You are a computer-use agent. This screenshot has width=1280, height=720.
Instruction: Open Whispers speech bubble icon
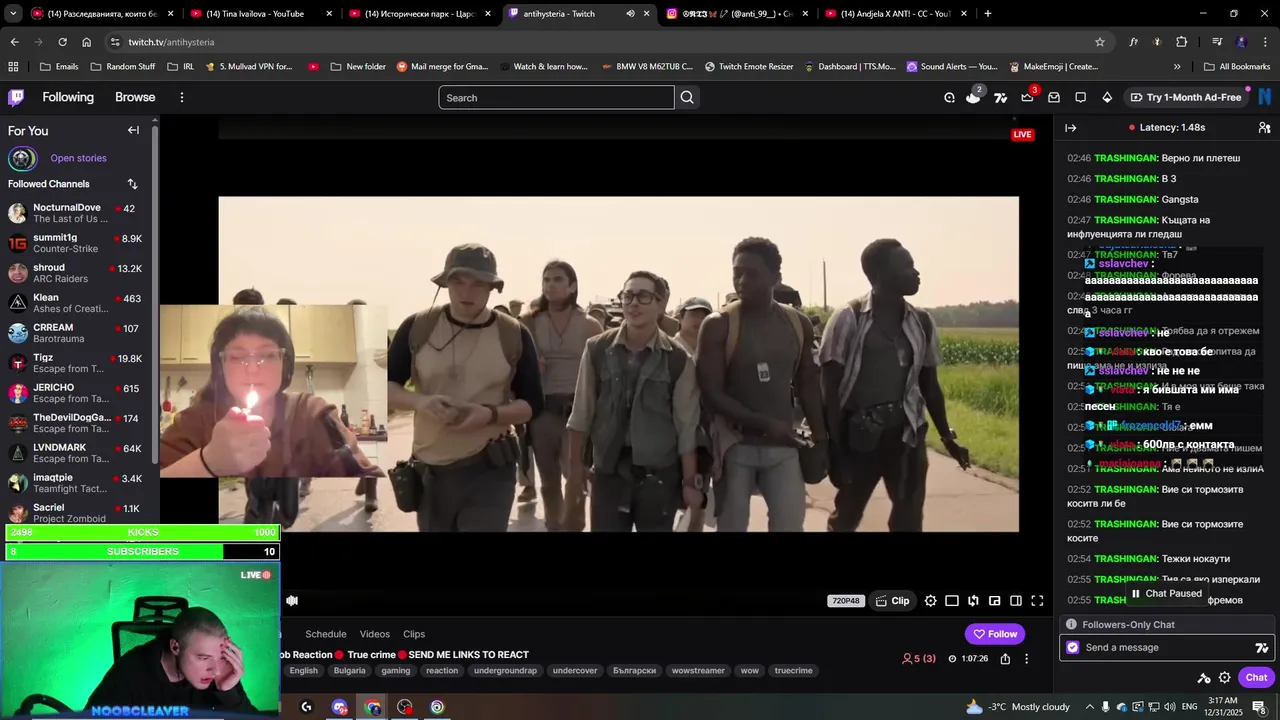[x=1080, y=97]
